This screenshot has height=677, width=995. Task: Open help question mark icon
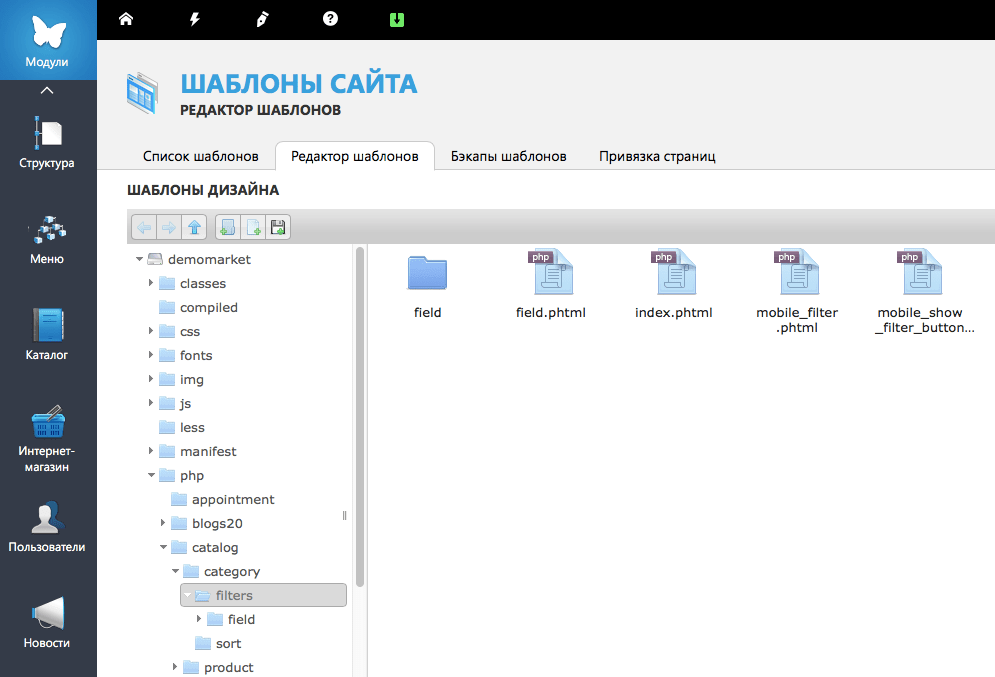tap(330, 19)
